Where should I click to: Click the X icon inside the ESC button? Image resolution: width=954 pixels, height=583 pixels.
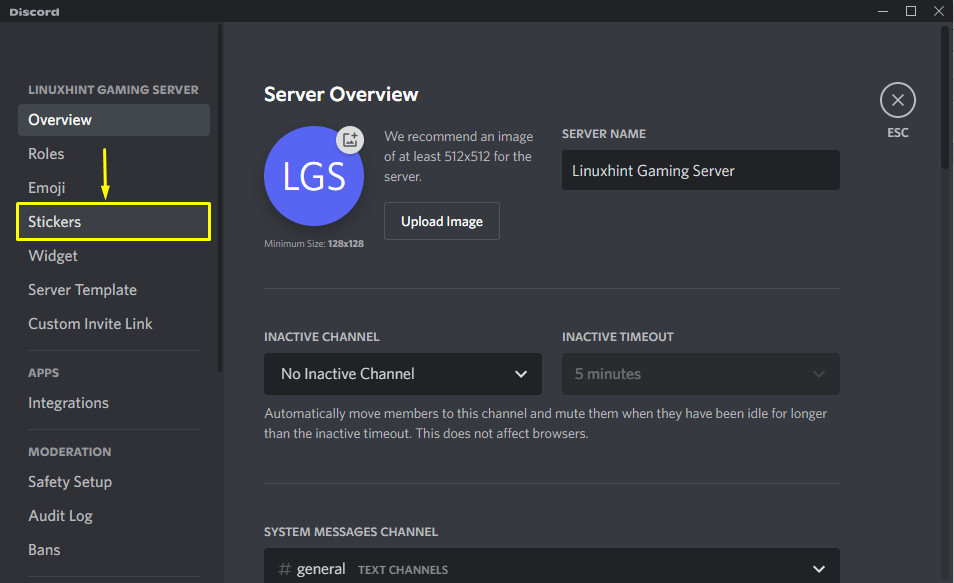coord(897,100)
